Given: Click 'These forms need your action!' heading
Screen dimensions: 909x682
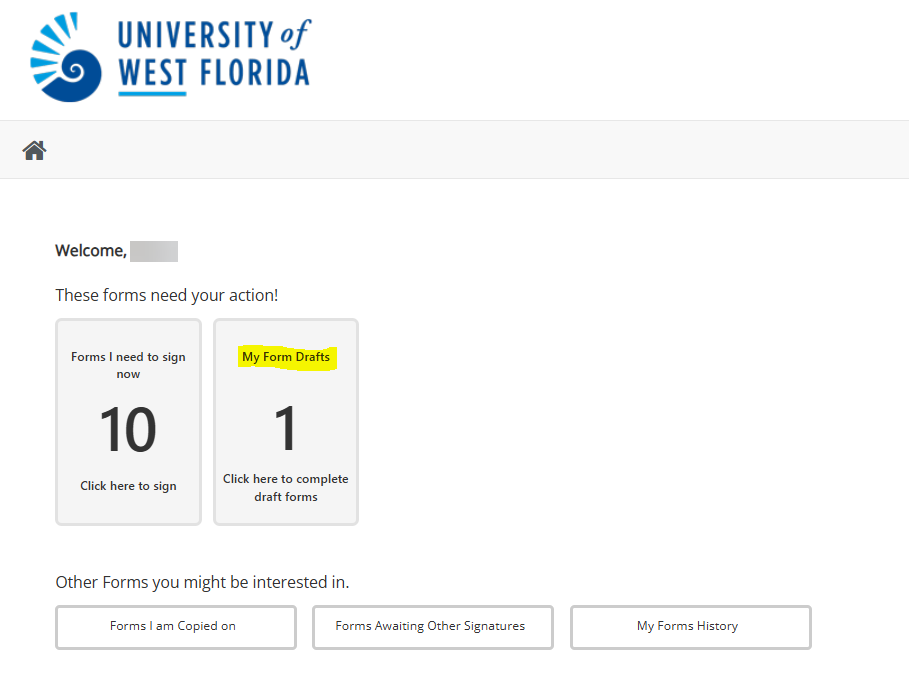Looking at the screenshot, I should [x=167, y=296].
